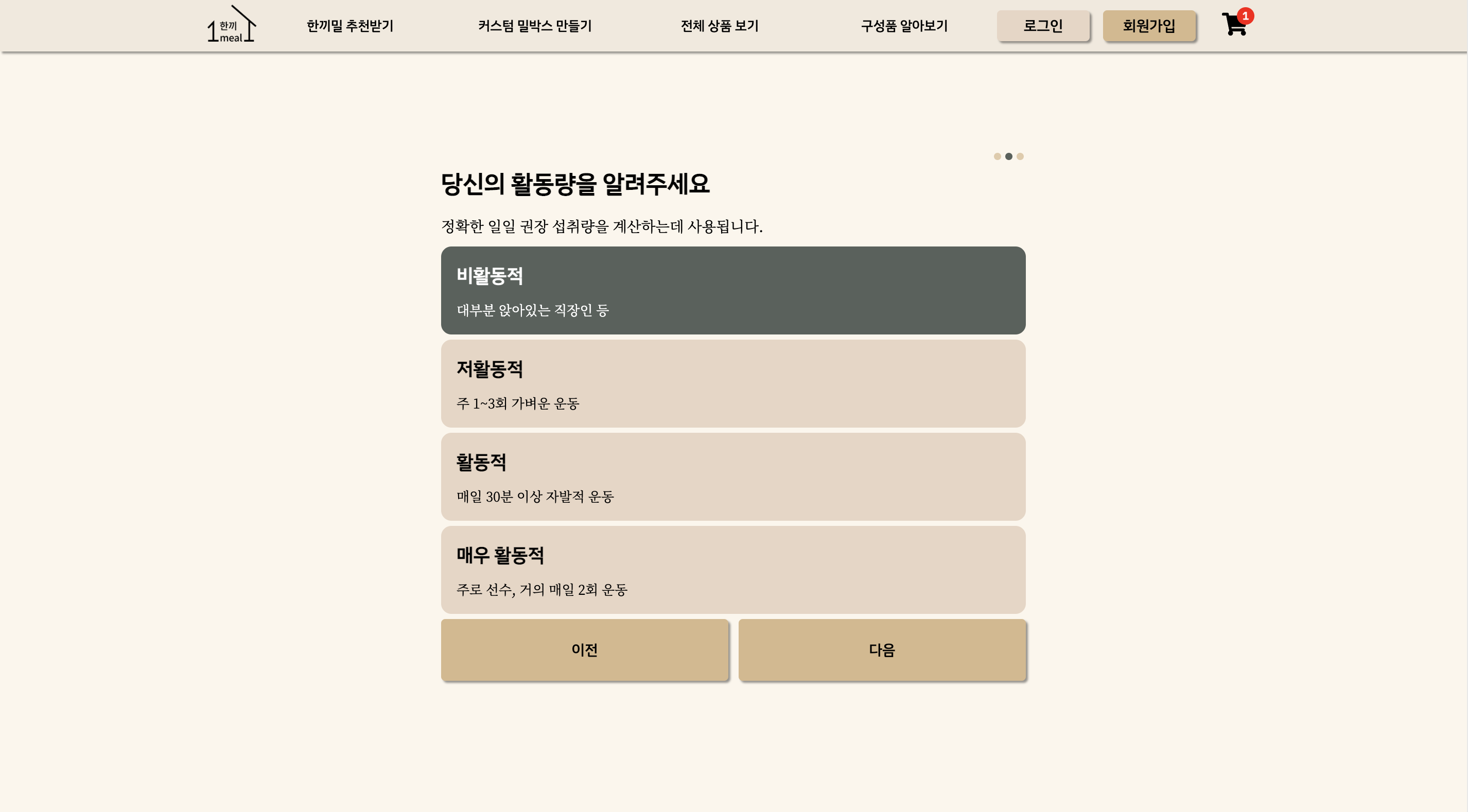Click the red cart count badge
1468x812 pixels.
coord(1245,16)
